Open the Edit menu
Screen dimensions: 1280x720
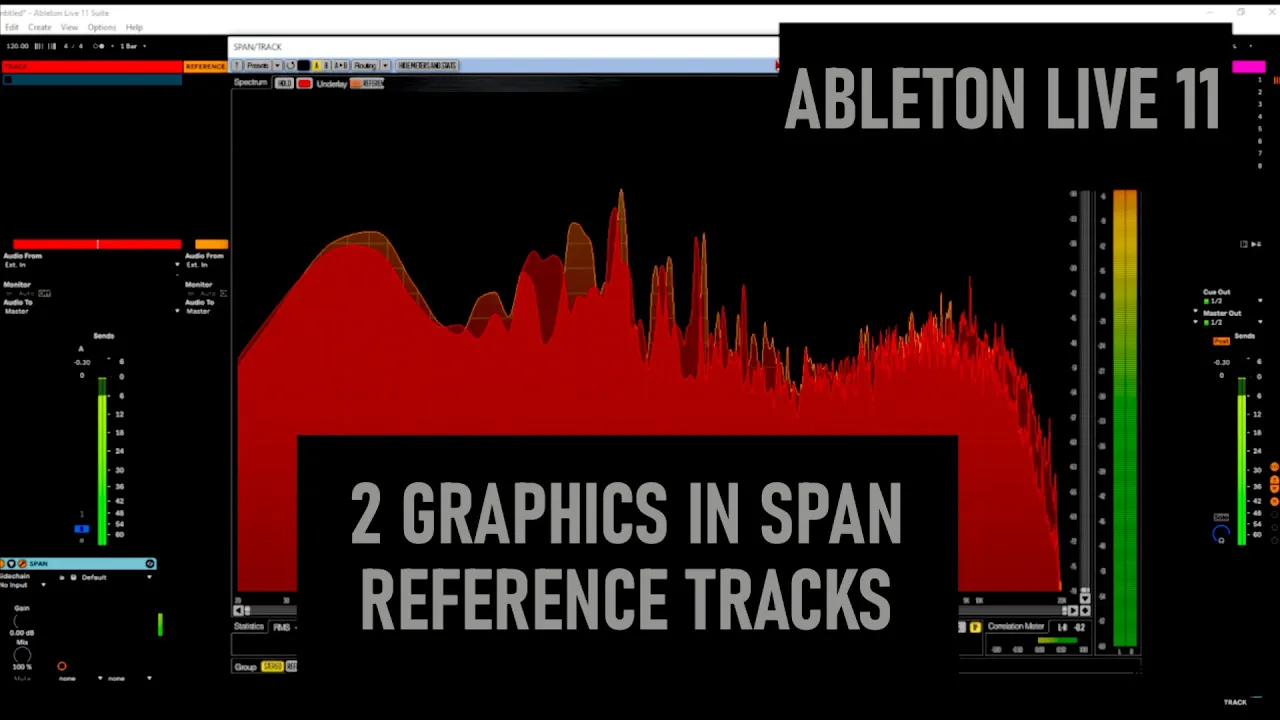point(12,27)
